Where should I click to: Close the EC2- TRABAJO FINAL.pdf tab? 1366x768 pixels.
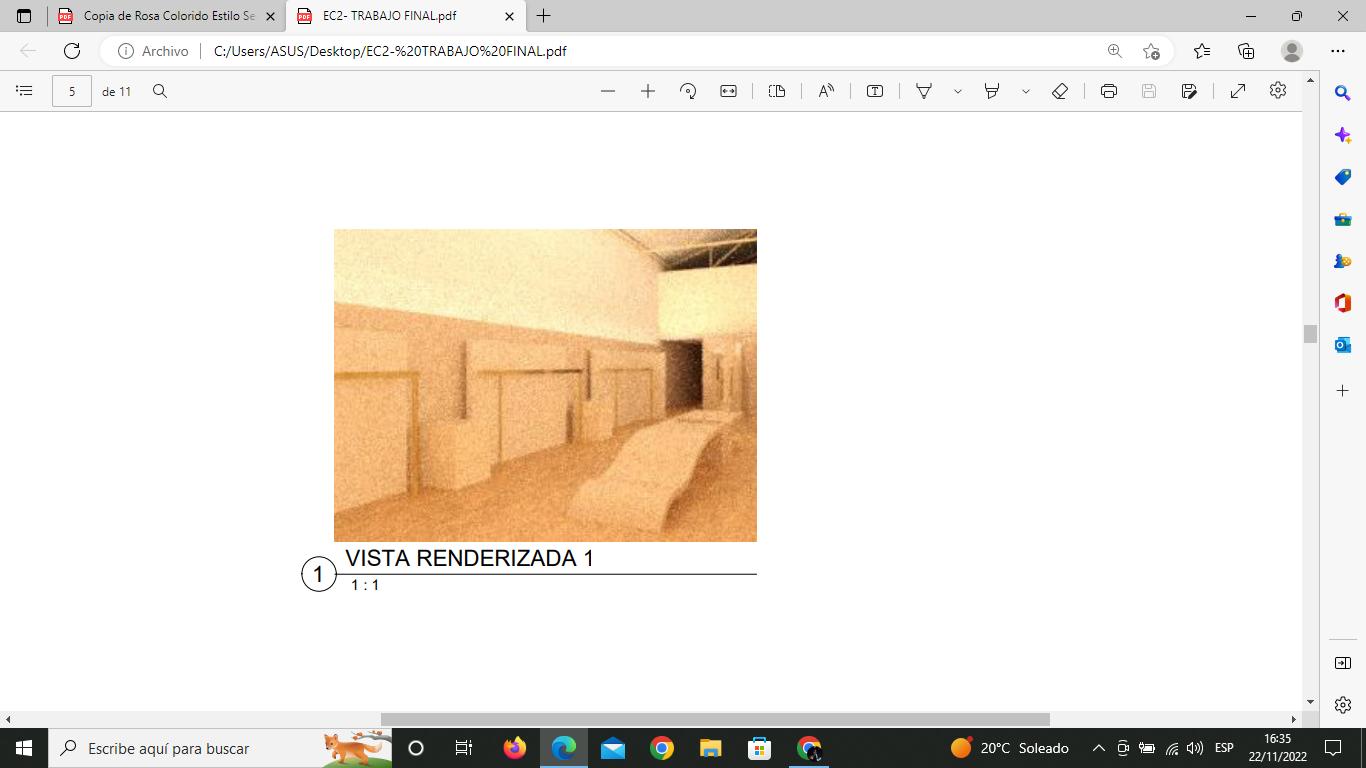tap(509, 16)
